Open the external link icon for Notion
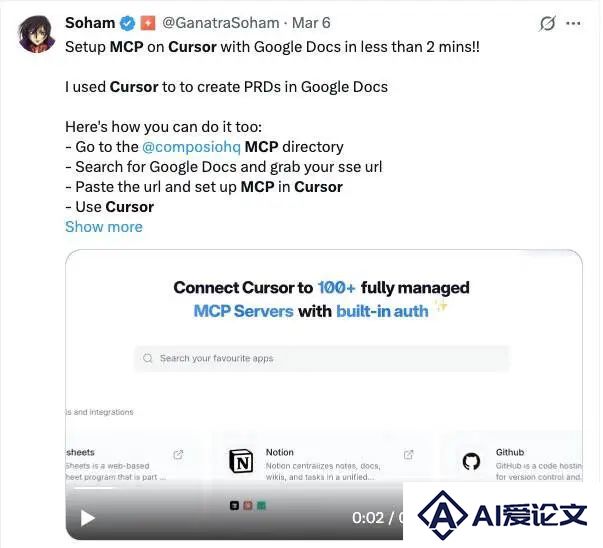This screenshot has height=548, width=603. click(408, 455)
